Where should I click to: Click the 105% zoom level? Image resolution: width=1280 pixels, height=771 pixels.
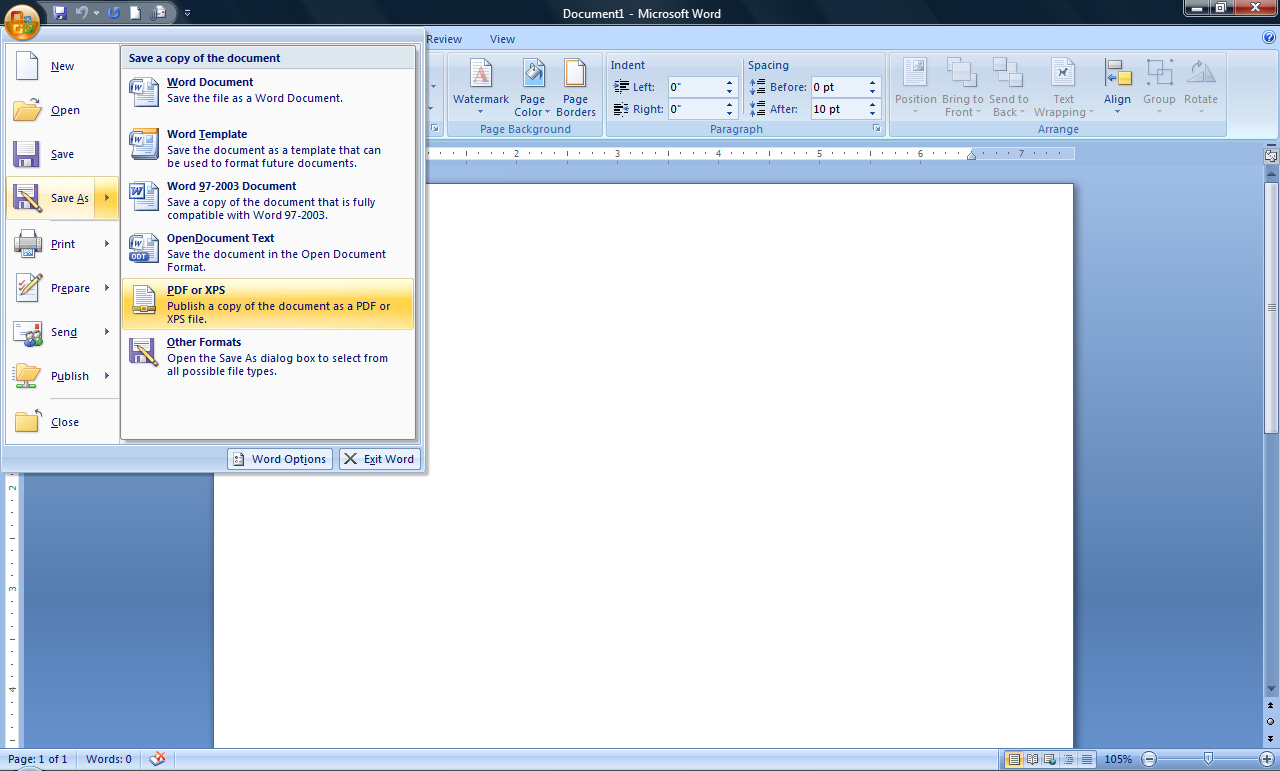point(1118,759)
